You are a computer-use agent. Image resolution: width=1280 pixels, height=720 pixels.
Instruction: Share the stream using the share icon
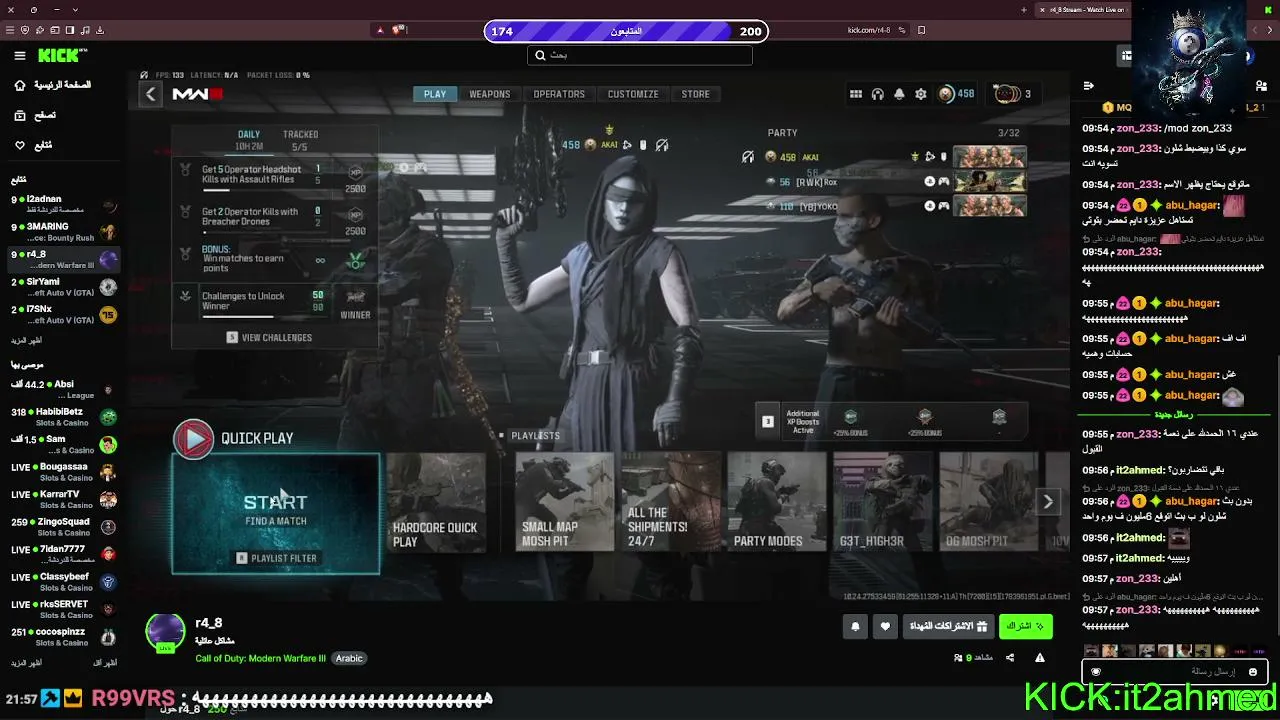tap(1010, 657)
